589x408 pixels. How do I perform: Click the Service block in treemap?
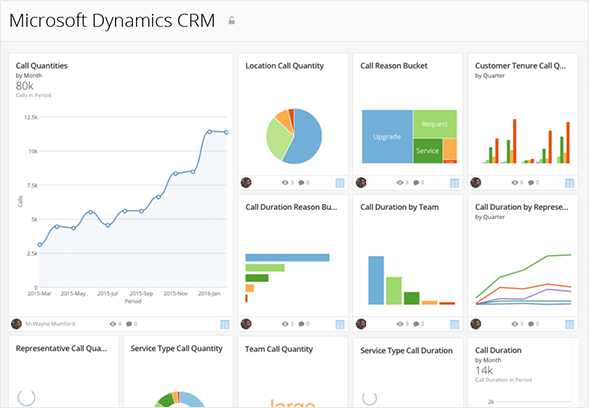click(428, 151)
